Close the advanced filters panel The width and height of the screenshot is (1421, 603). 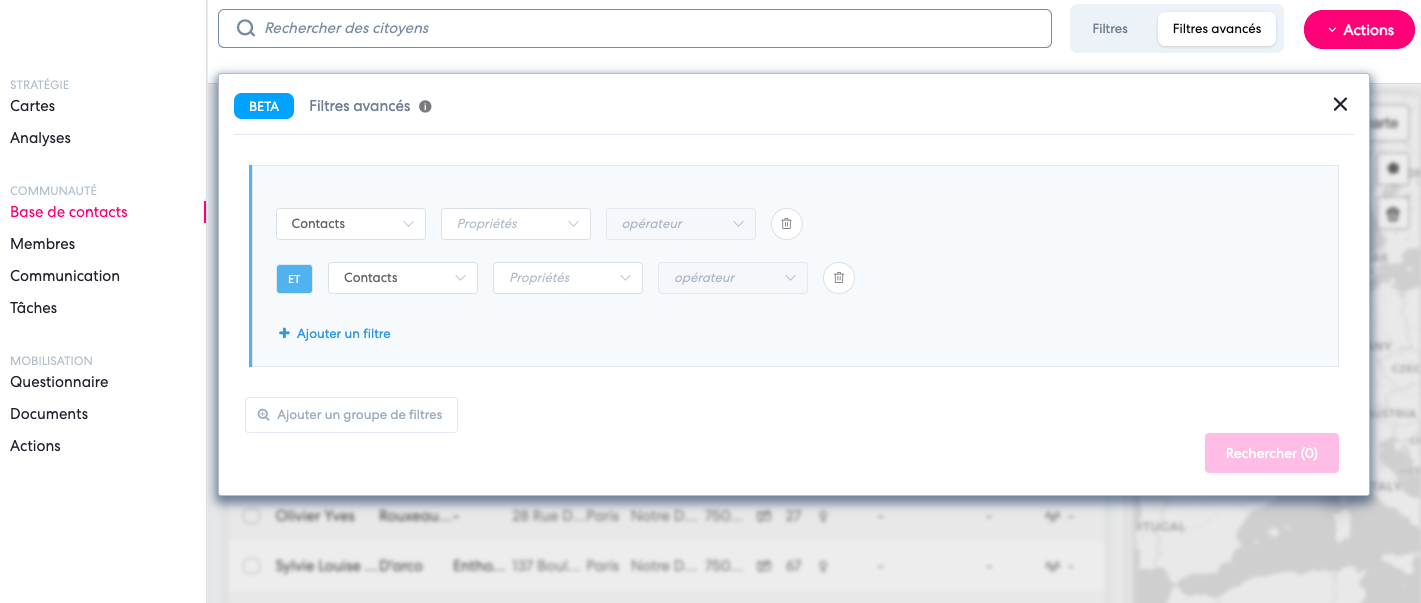click(1340, 104)
